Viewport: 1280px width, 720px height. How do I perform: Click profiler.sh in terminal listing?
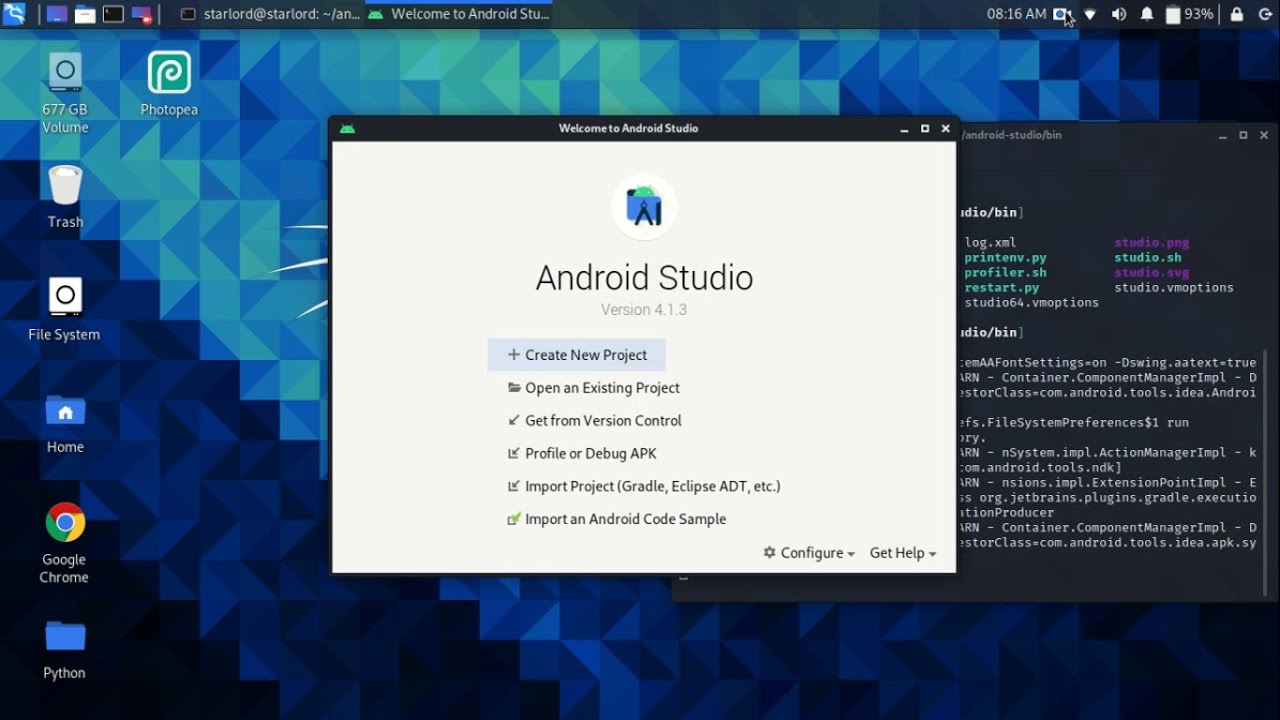point(1006,273)
